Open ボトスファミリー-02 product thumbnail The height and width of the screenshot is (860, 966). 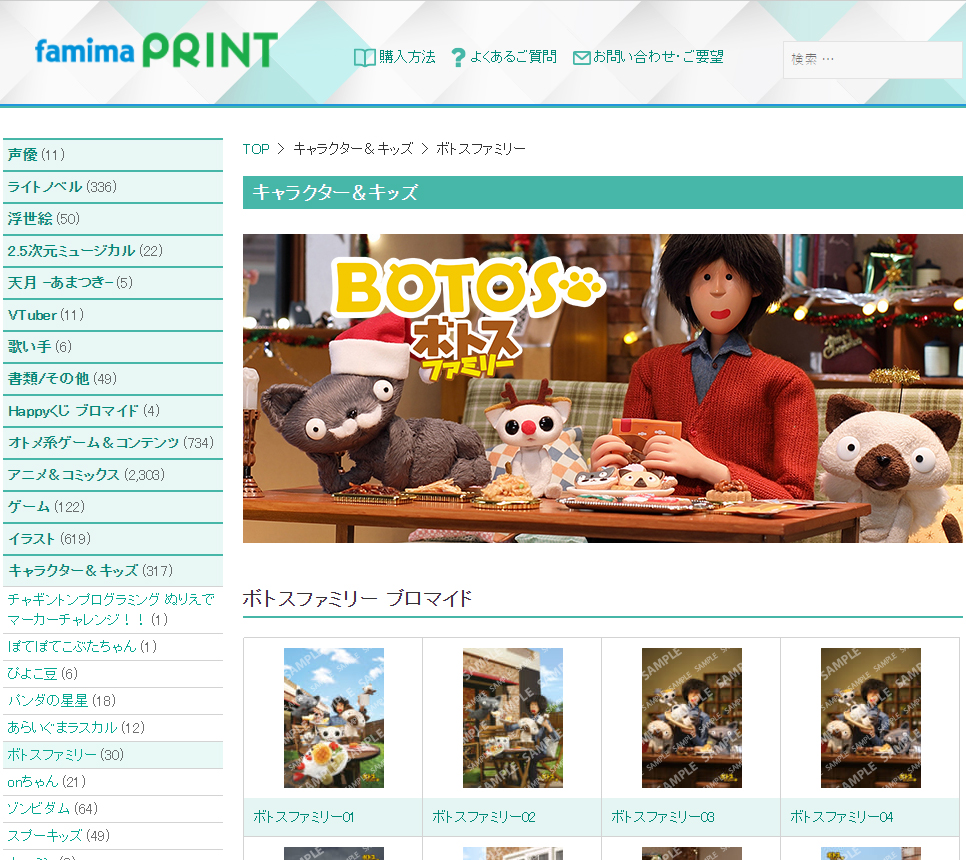coord(513,718)
